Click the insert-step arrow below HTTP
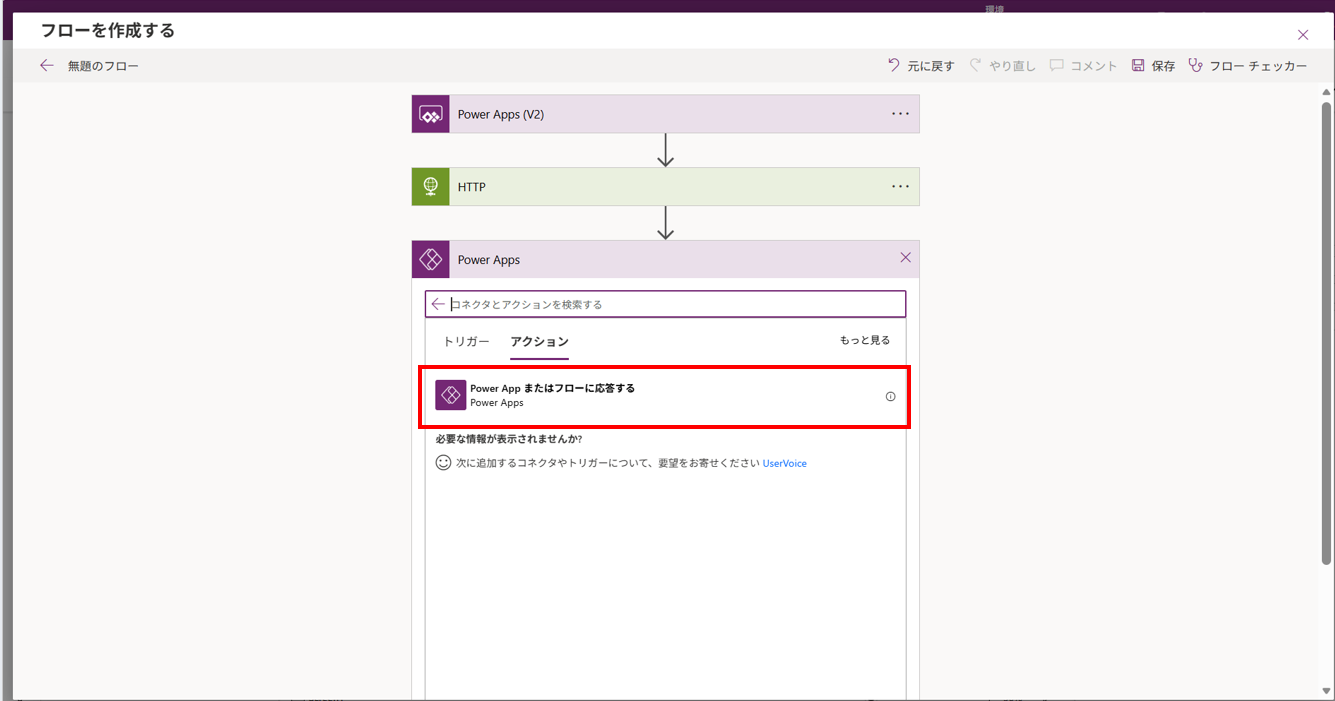 pos(666,223)
